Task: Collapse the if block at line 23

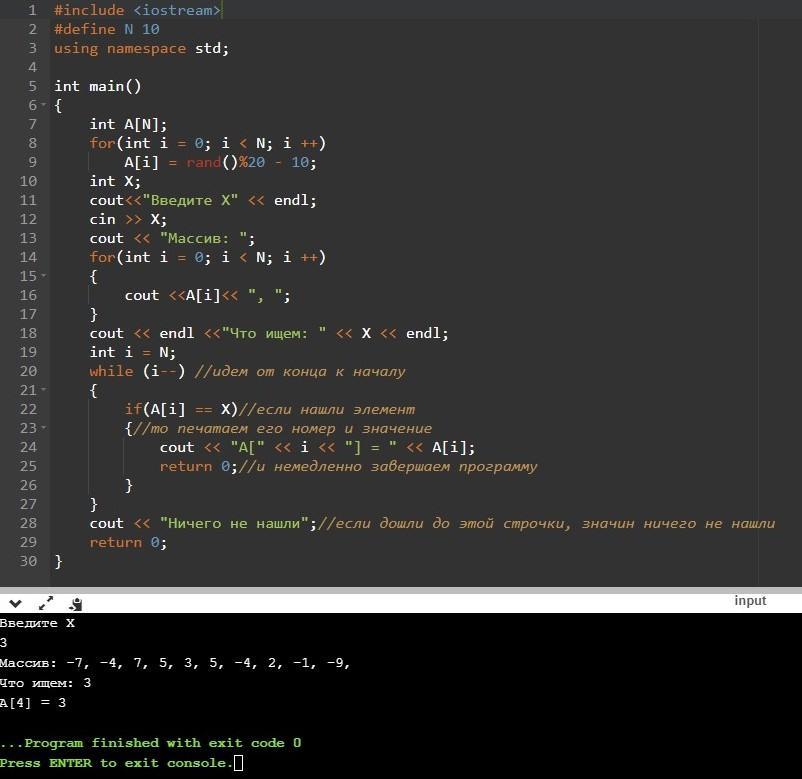Action: click(x=43, y=429)
